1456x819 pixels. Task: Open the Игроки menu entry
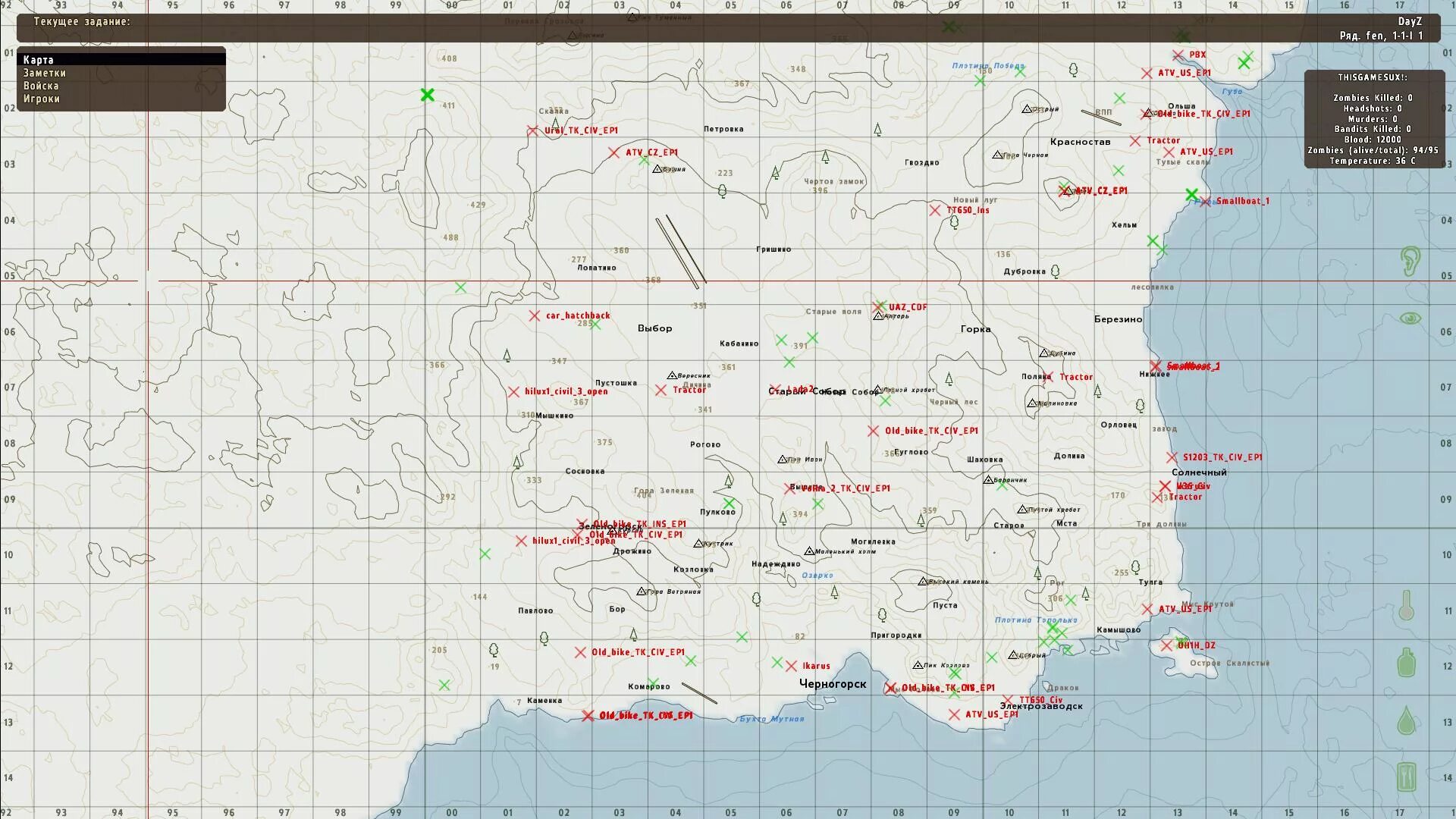click(42, 99)
